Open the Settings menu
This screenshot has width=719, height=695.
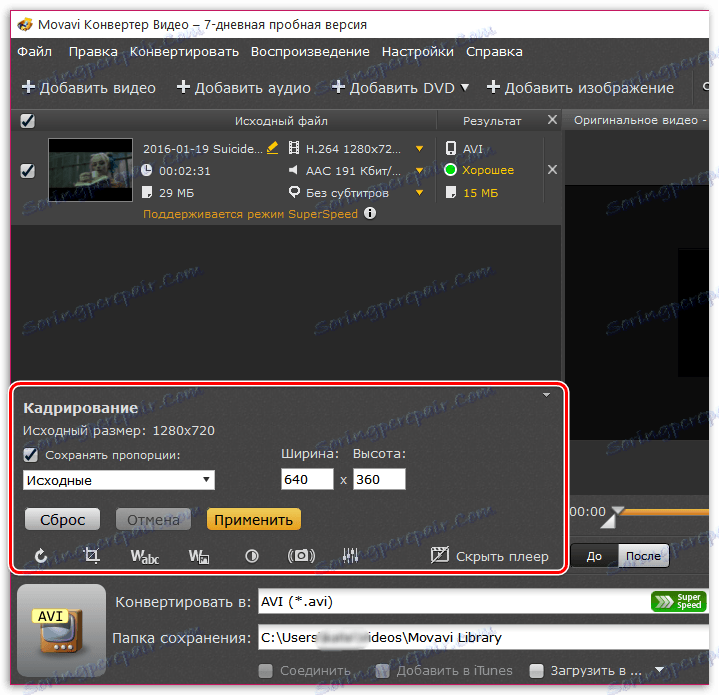tap(418, 51)
